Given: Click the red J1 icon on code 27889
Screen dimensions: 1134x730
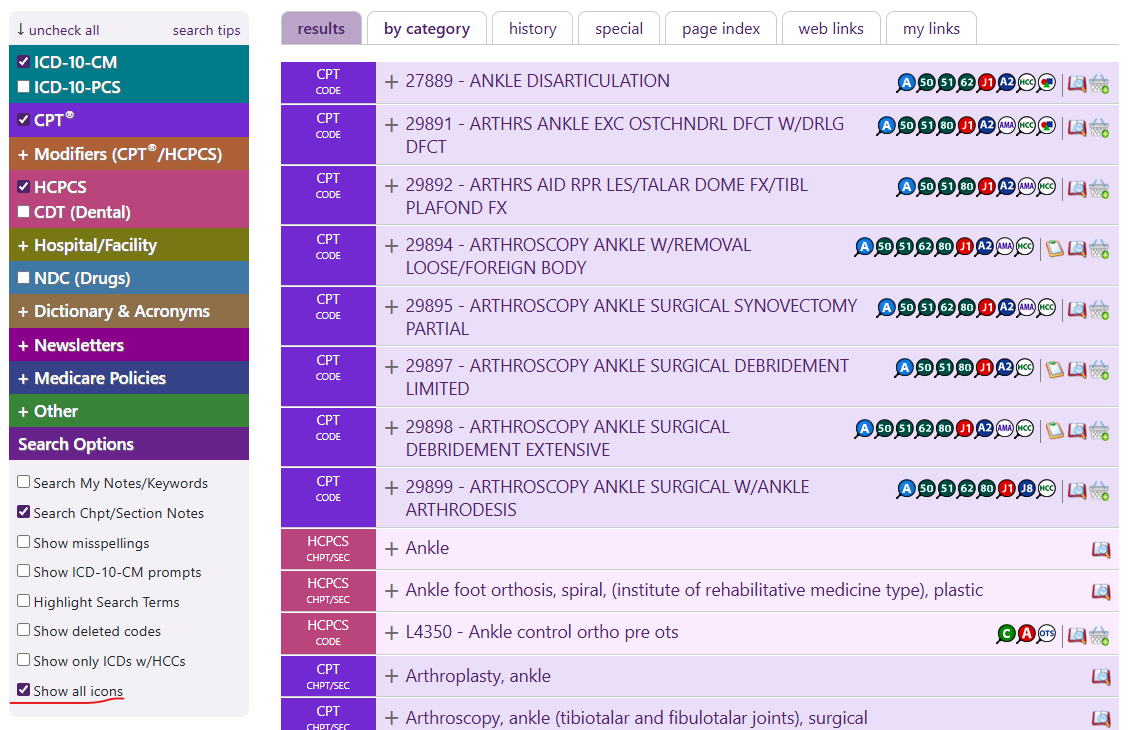Looking at the screenshot, I should tap(986, 83).
